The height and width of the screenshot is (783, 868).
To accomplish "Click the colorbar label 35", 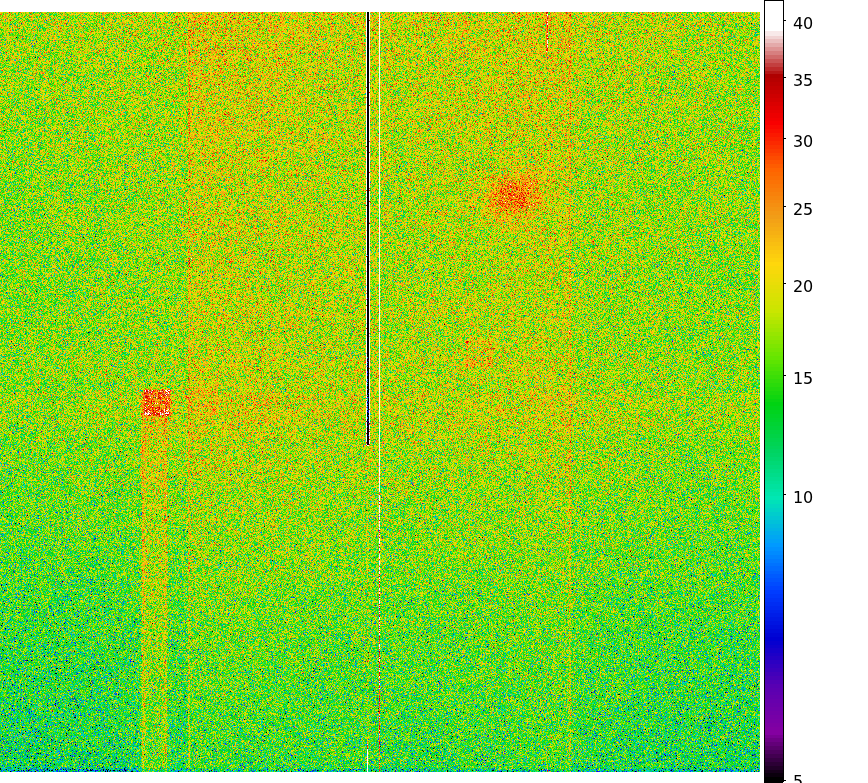I will [x=802, y=81].
